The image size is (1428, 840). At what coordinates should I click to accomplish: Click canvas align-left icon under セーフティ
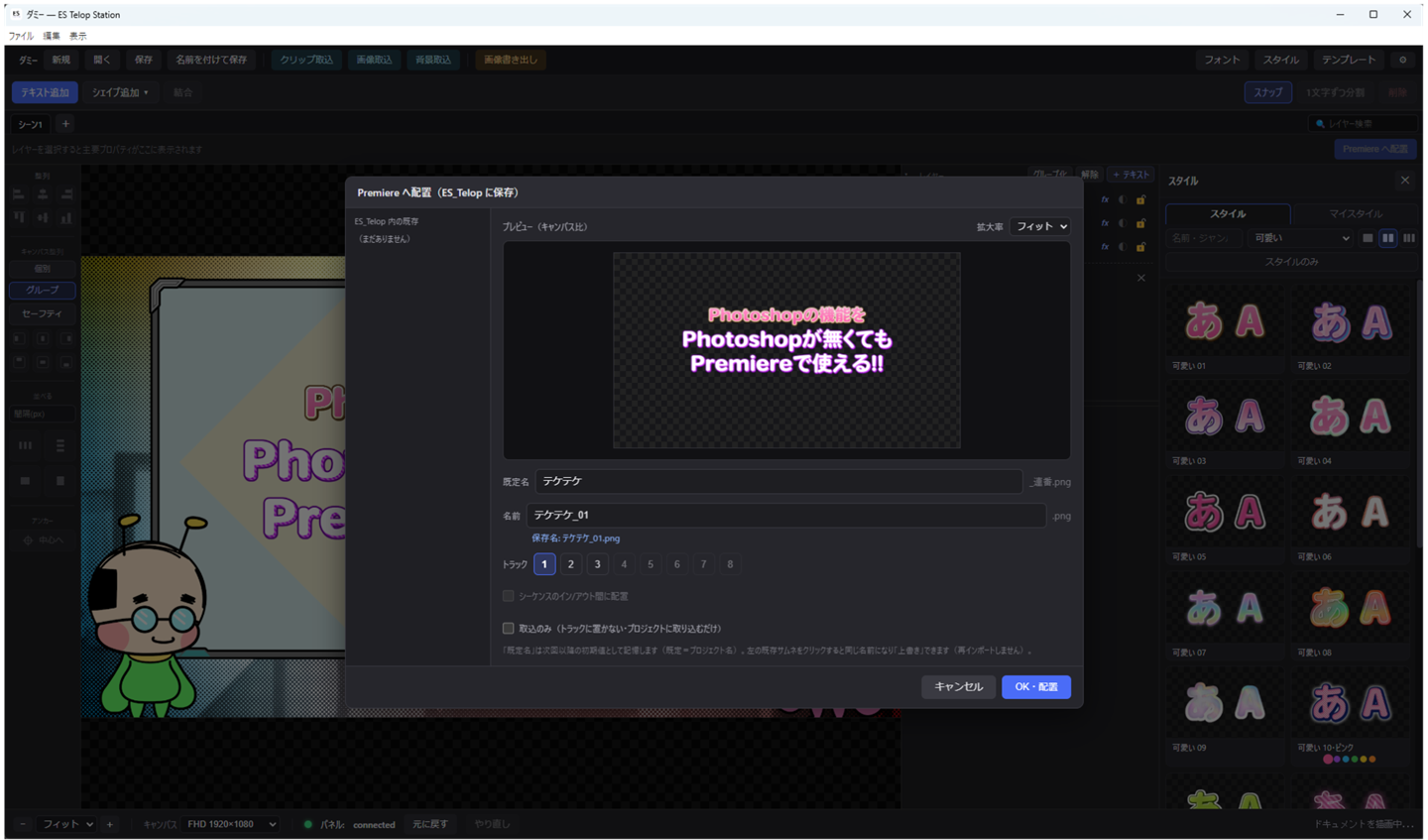pos(19,338)
